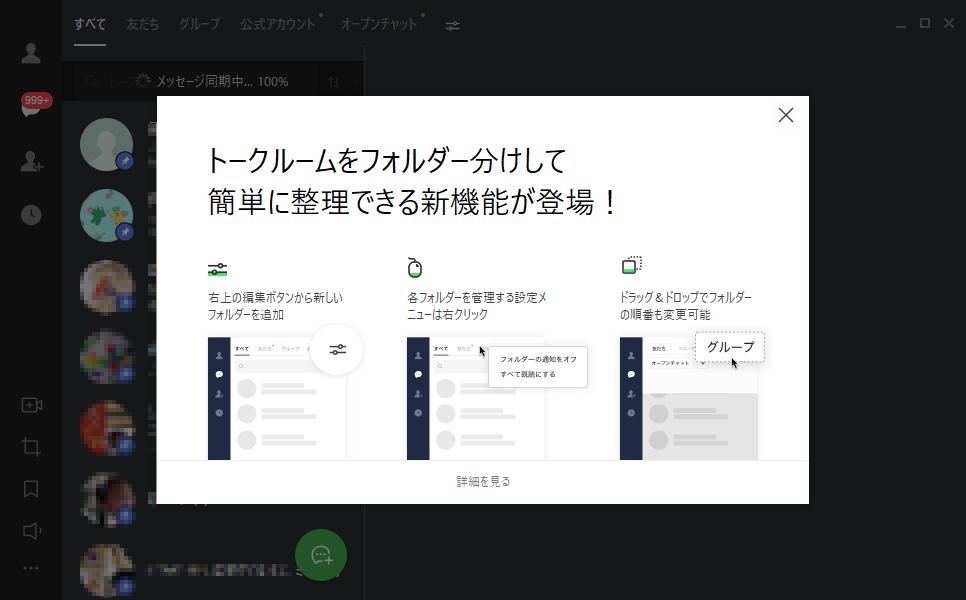Viewport: 966px width, 600px height.
Task: Take a screen capture with the crop icon
Action: pos(30,447)
